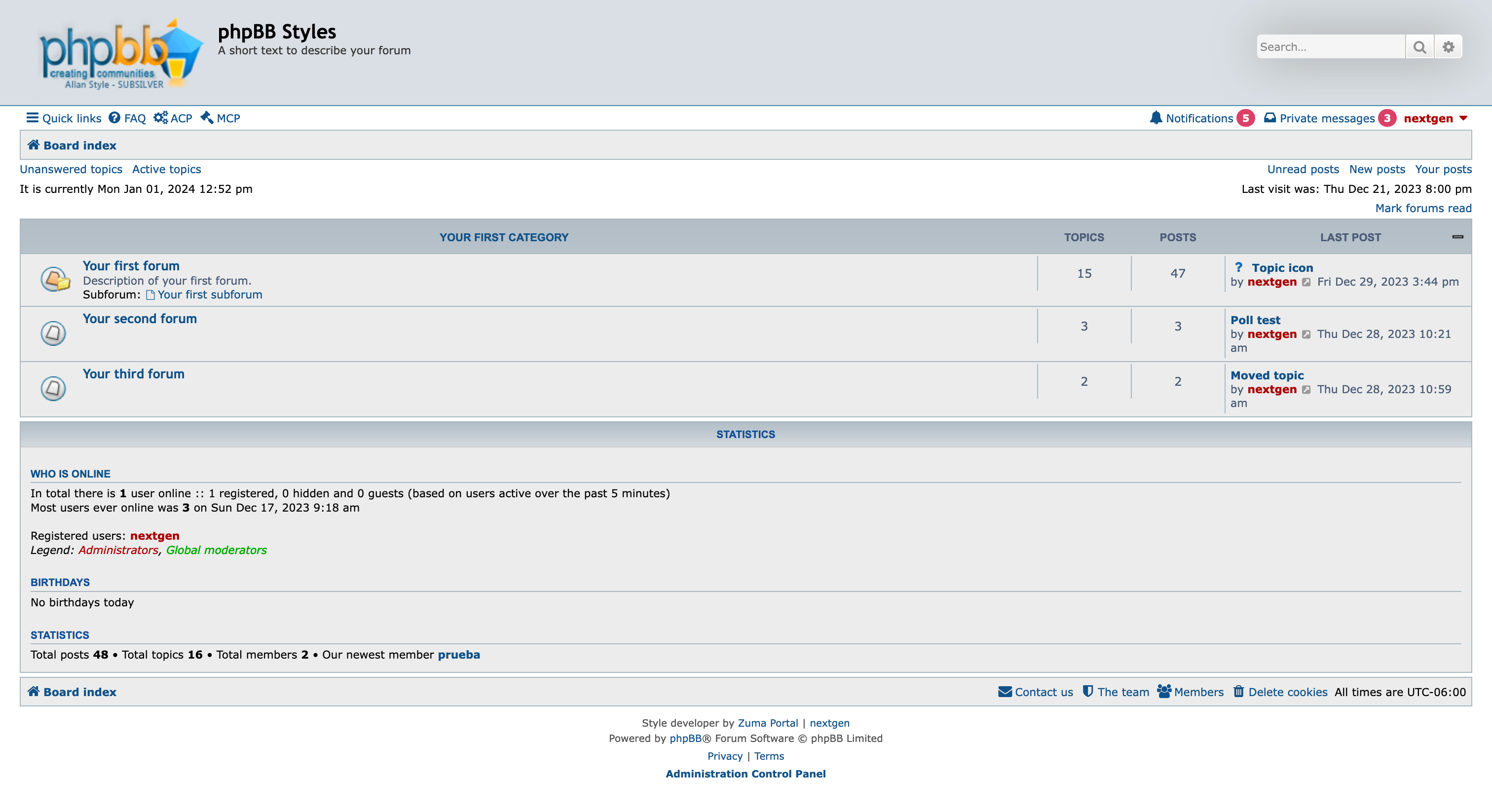Click the ACP cogs icon
Viewport: 1492px width, 812px height.
point(160,118)
